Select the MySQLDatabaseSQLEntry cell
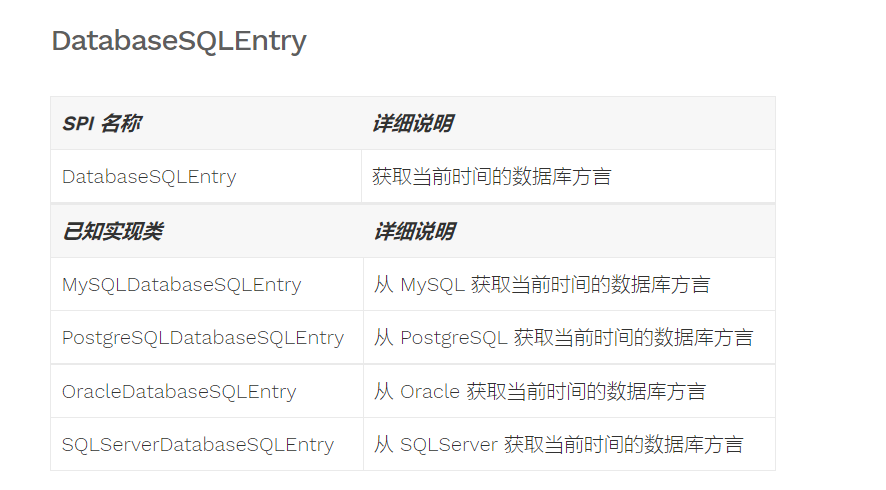Screen dimensions: 886x490 point(181,285)
